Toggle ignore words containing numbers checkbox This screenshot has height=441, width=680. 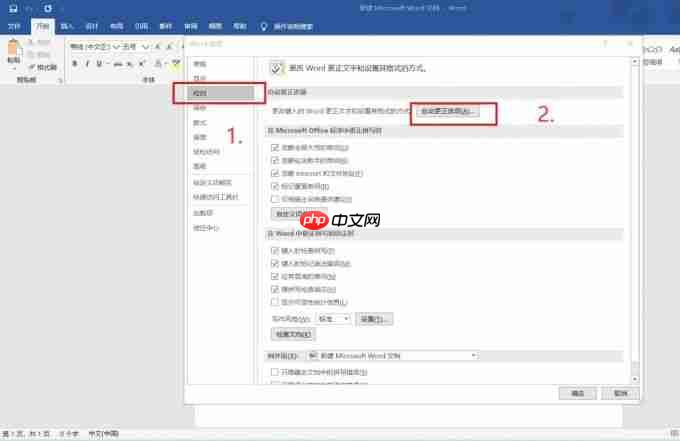tap(275, 160)
